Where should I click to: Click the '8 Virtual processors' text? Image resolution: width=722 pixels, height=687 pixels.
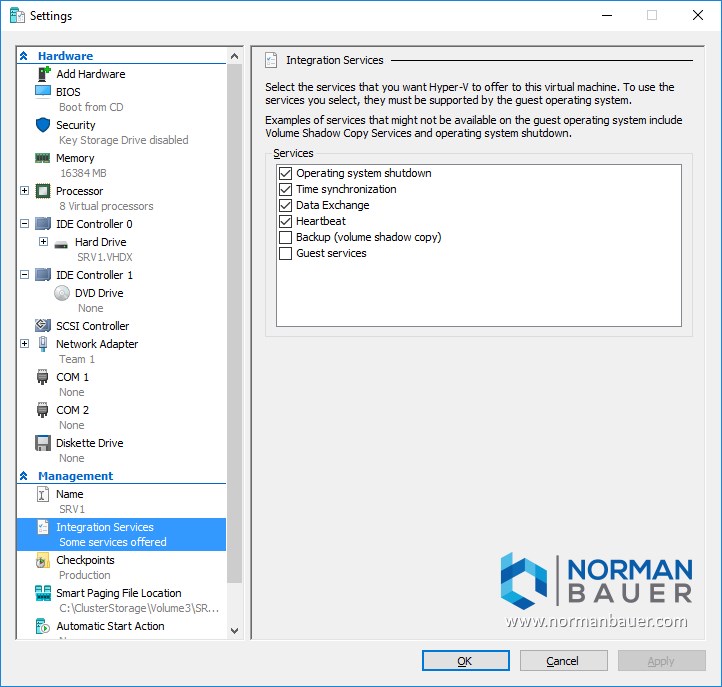pos(106,206)
